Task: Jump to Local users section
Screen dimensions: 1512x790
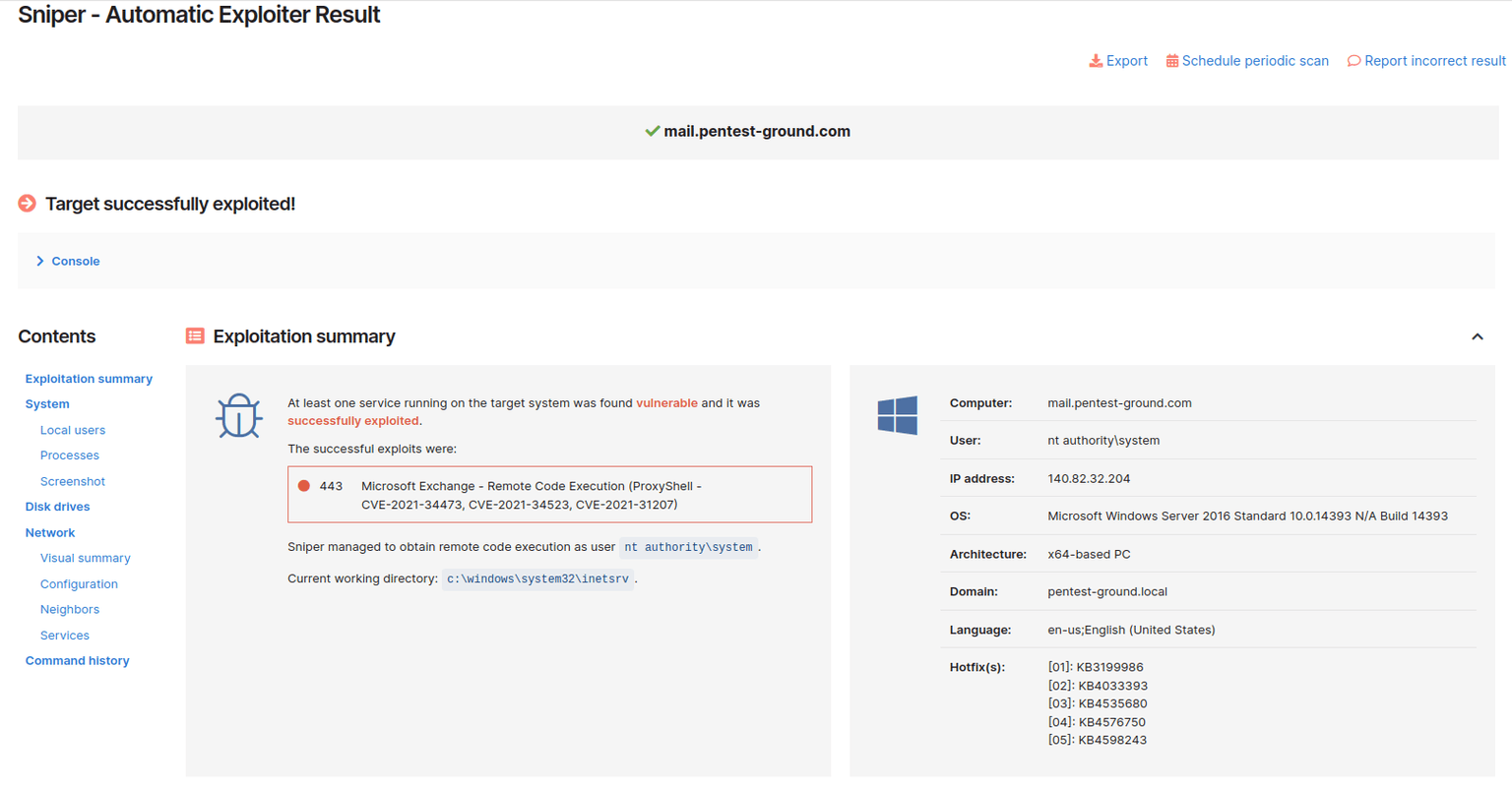Action: click(73, 430)
